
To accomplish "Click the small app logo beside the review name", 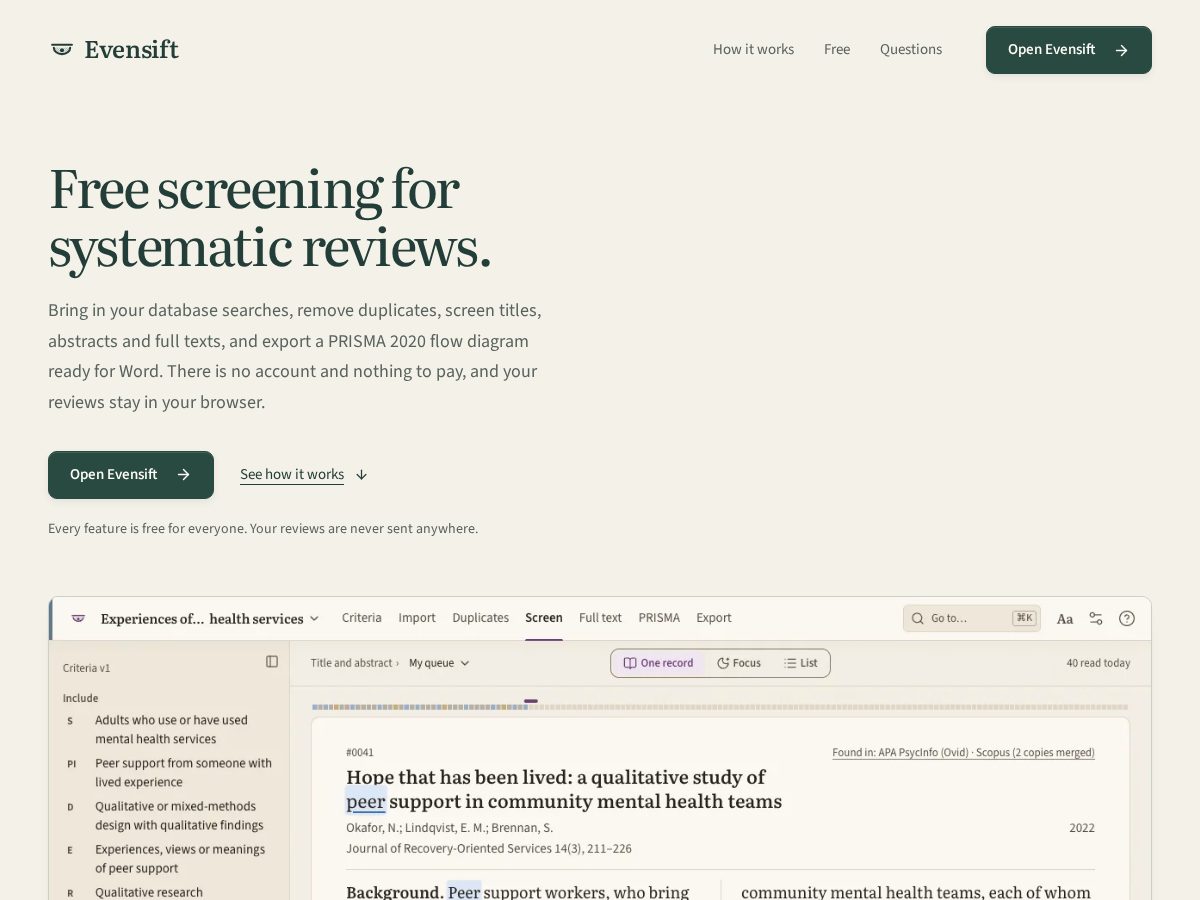I will click(78, 618).
